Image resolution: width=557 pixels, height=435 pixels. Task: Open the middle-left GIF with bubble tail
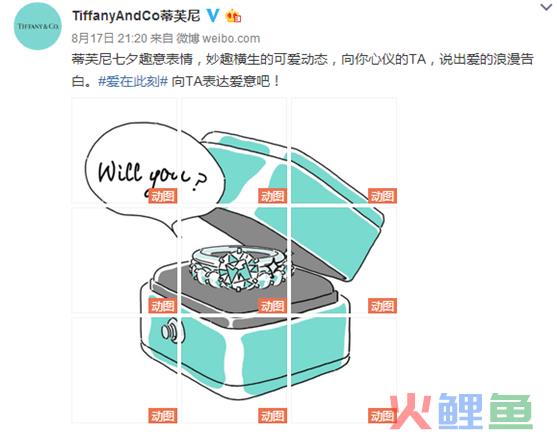(x=124, y=261)
